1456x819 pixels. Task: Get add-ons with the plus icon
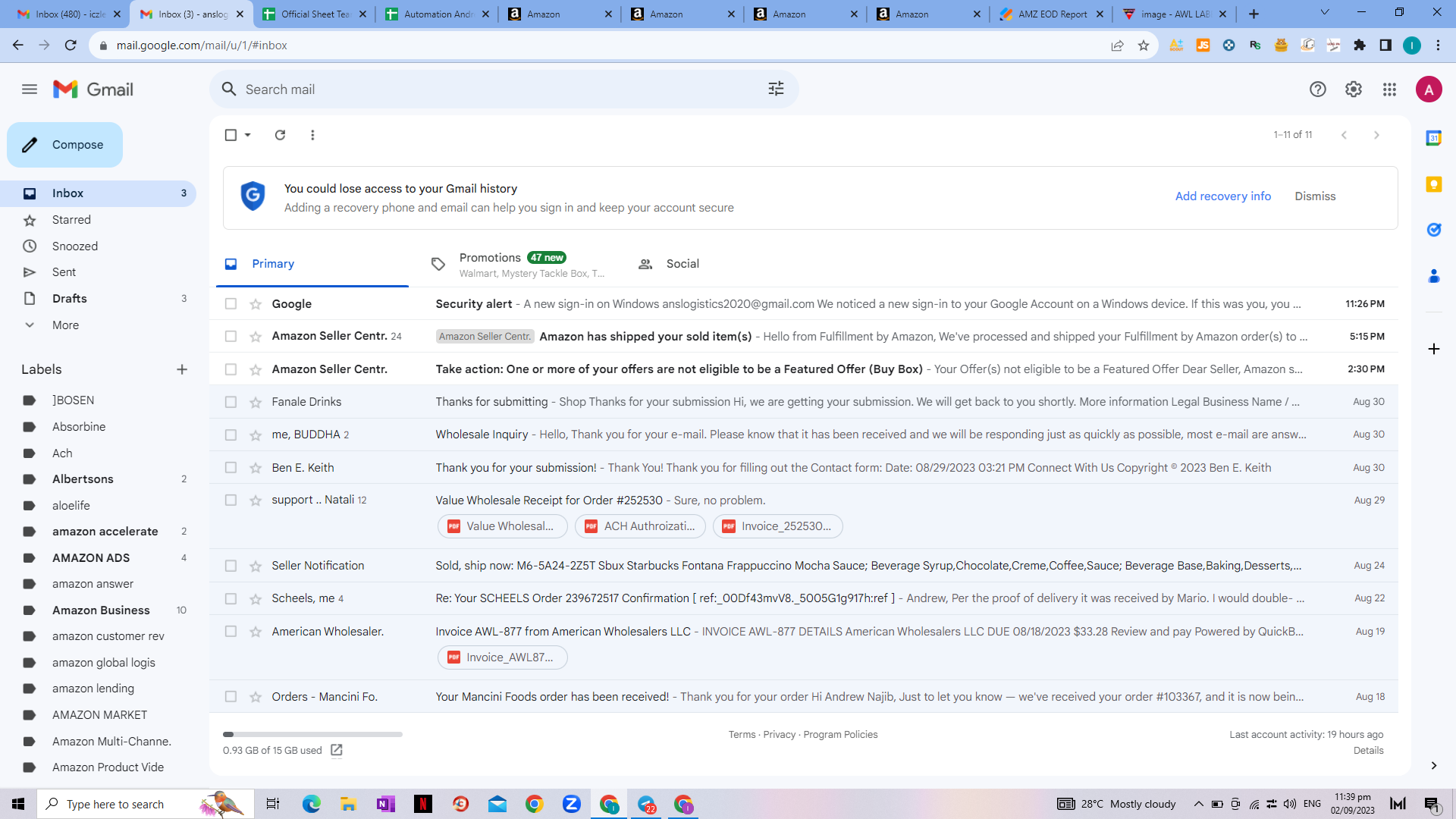coord(1433,349)
